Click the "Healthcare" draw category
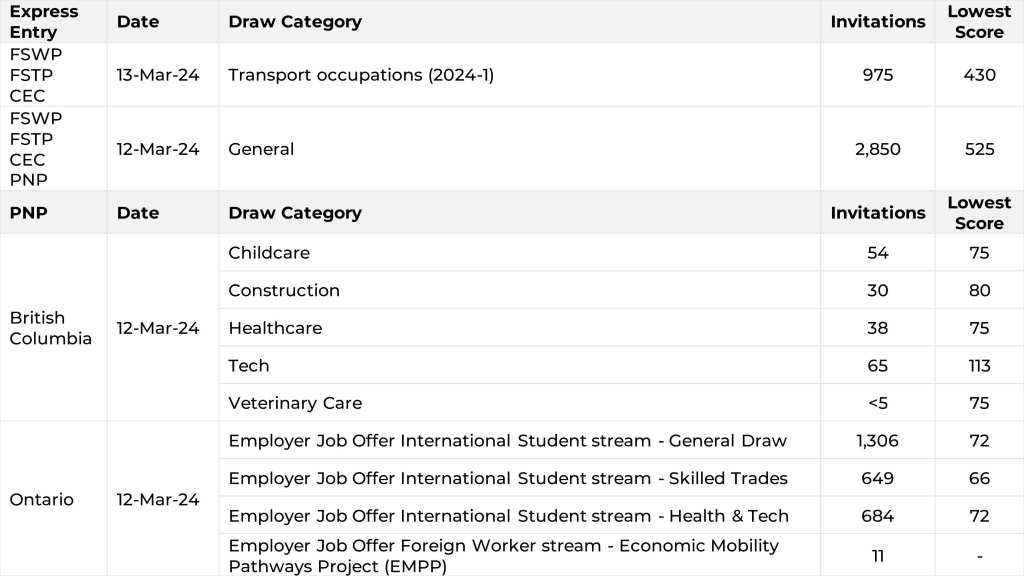Image resolution: width=1024 pixels, height=576 pixels. [x=275, y=328]
